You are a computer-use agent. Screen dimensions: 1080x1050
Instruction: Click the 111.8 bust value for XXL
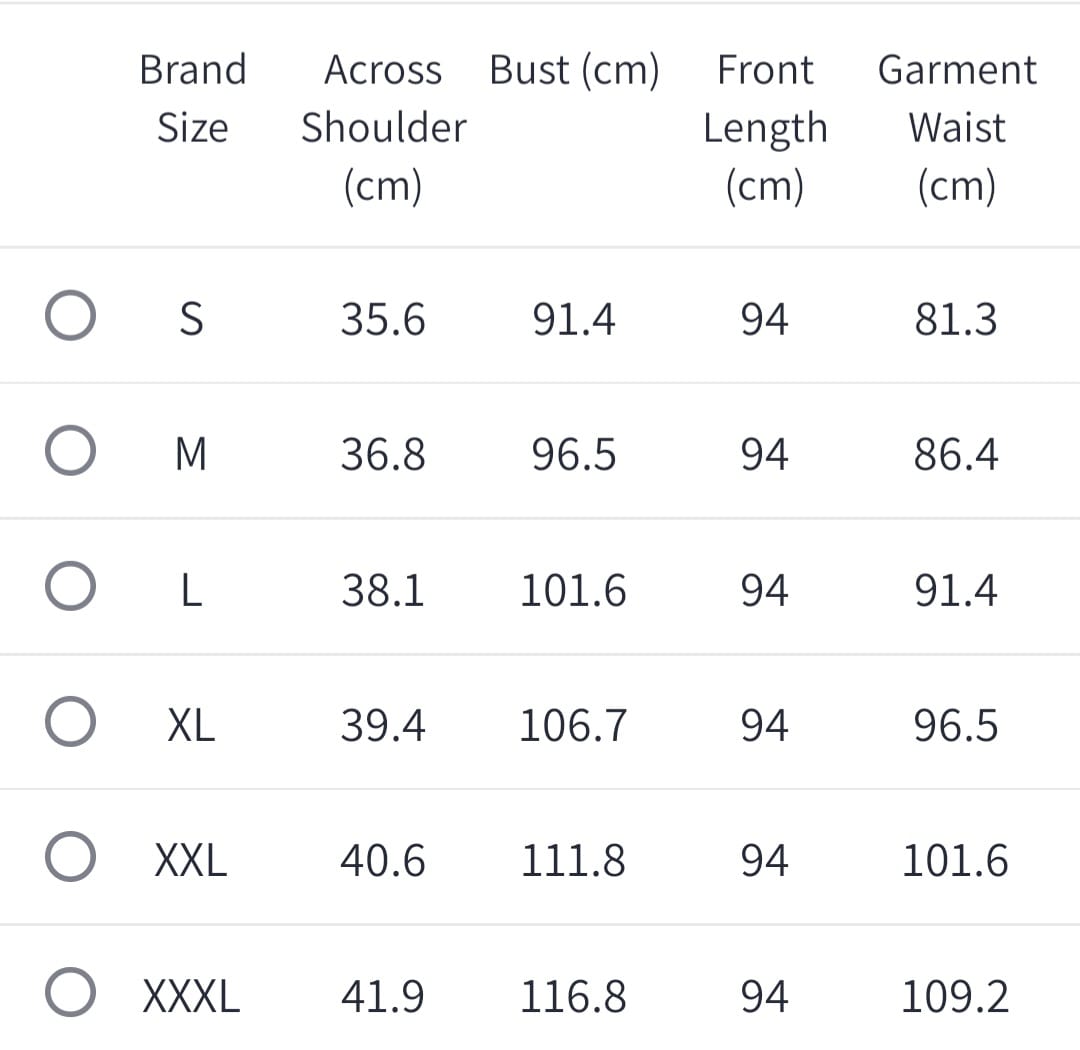point(573,861)
